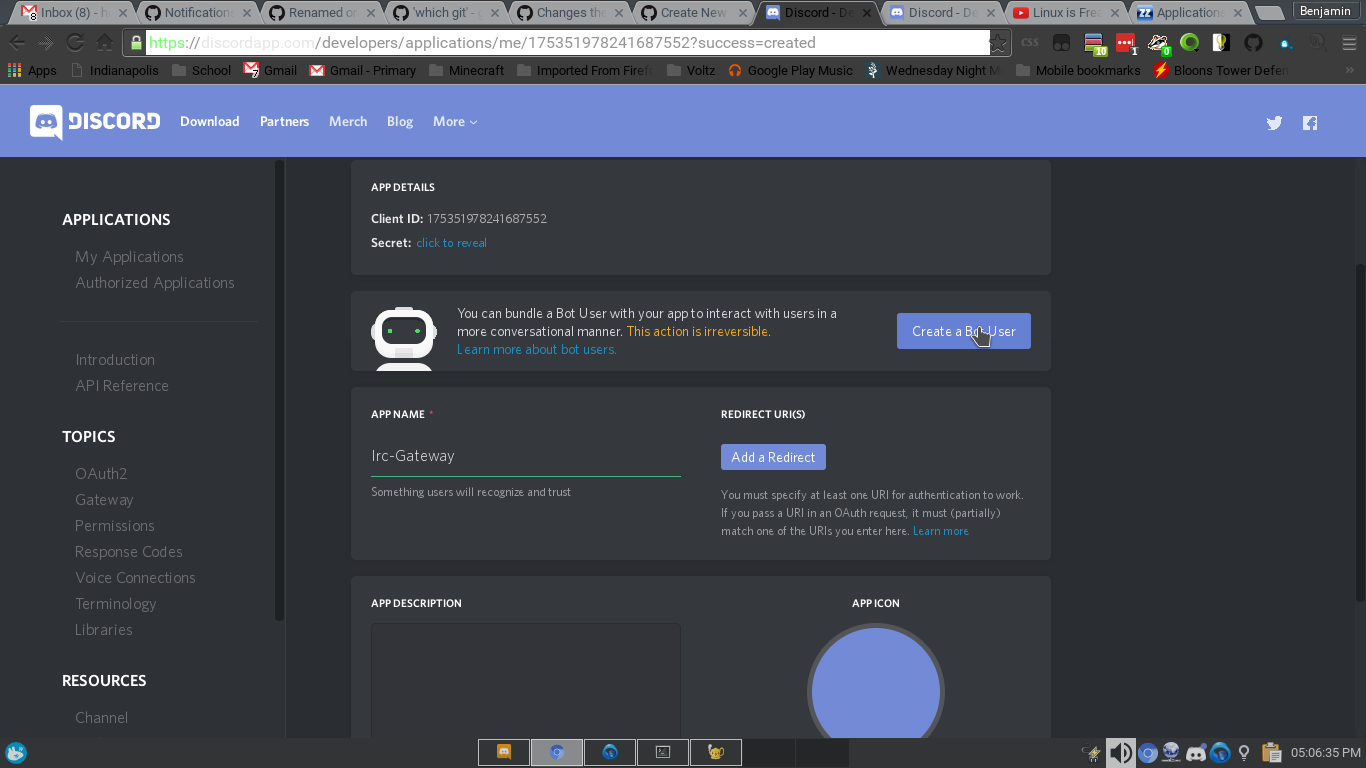Focus the App Name field containing Irc-Gateway
Viewport: 1366px width, 768px height.
tap(526, 456)
